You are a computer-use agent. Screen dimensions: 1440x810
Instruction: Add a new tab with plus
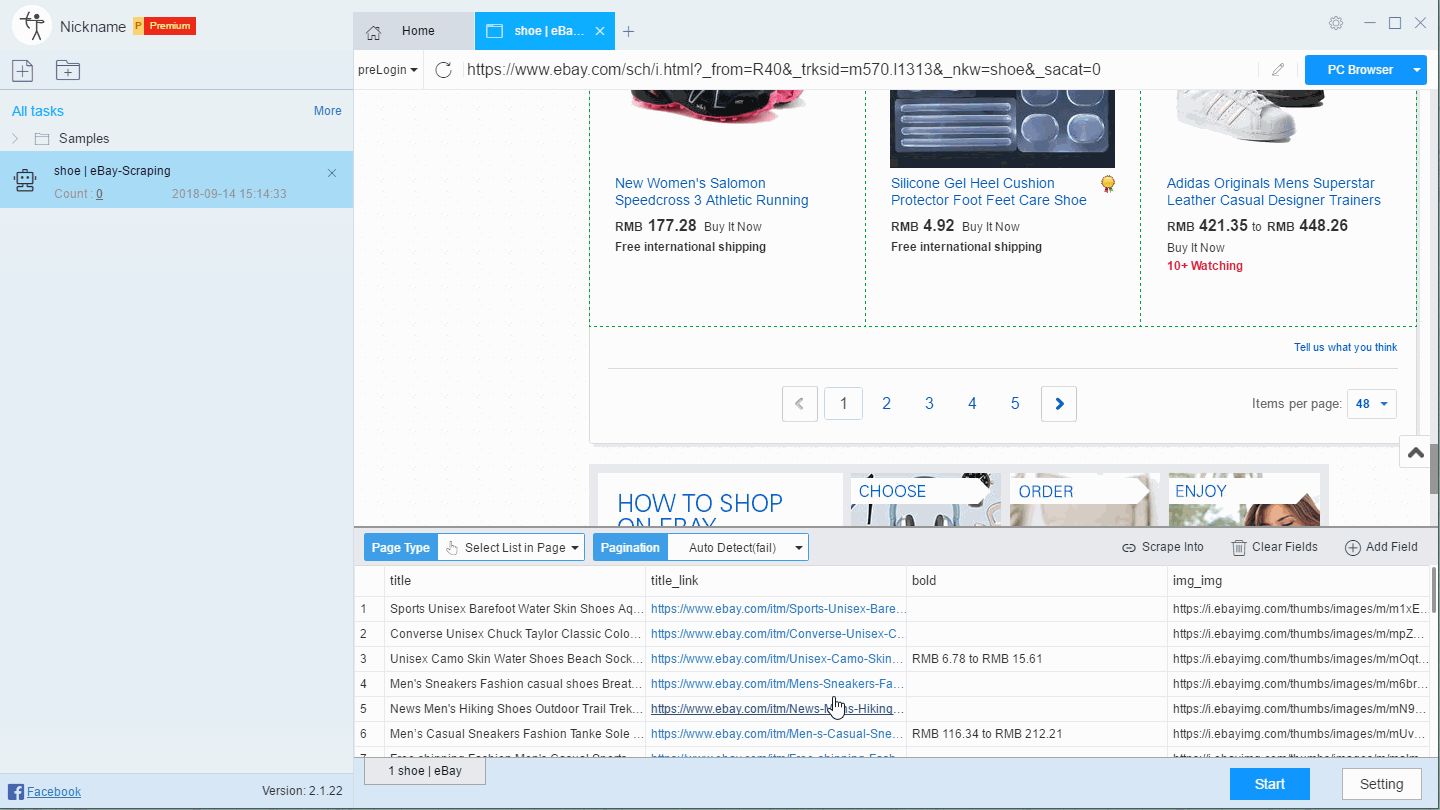click(x=628, y=31)
